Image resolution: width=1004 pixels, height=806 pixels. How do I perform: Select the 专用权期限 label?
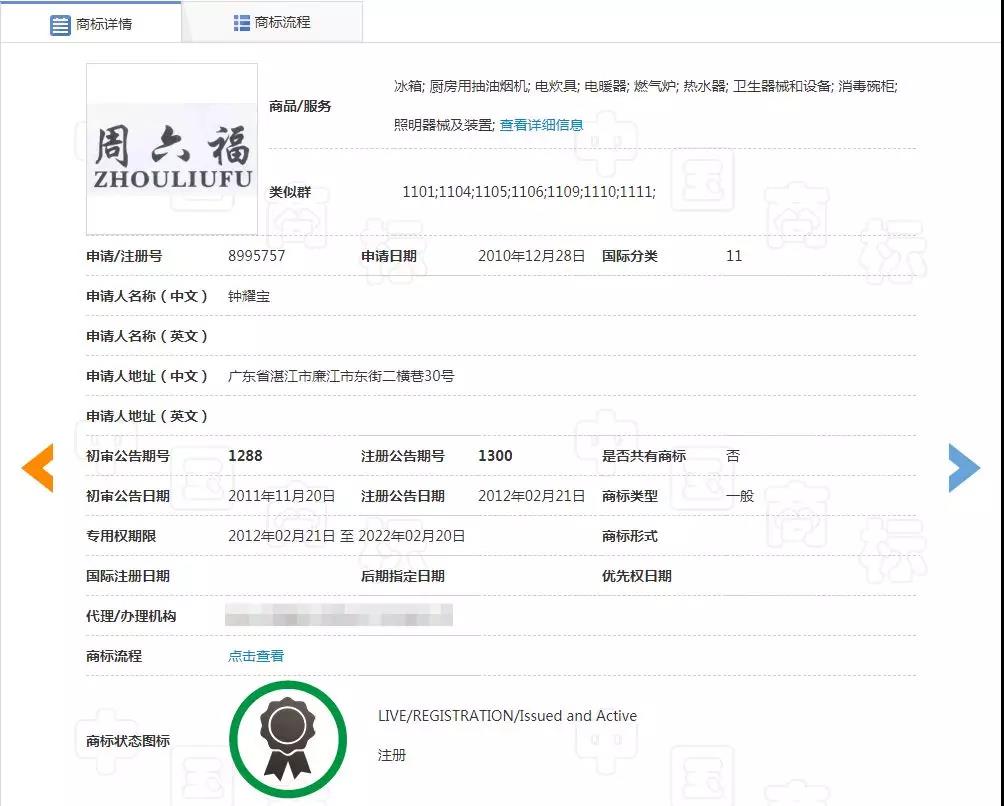pos(121,536)
